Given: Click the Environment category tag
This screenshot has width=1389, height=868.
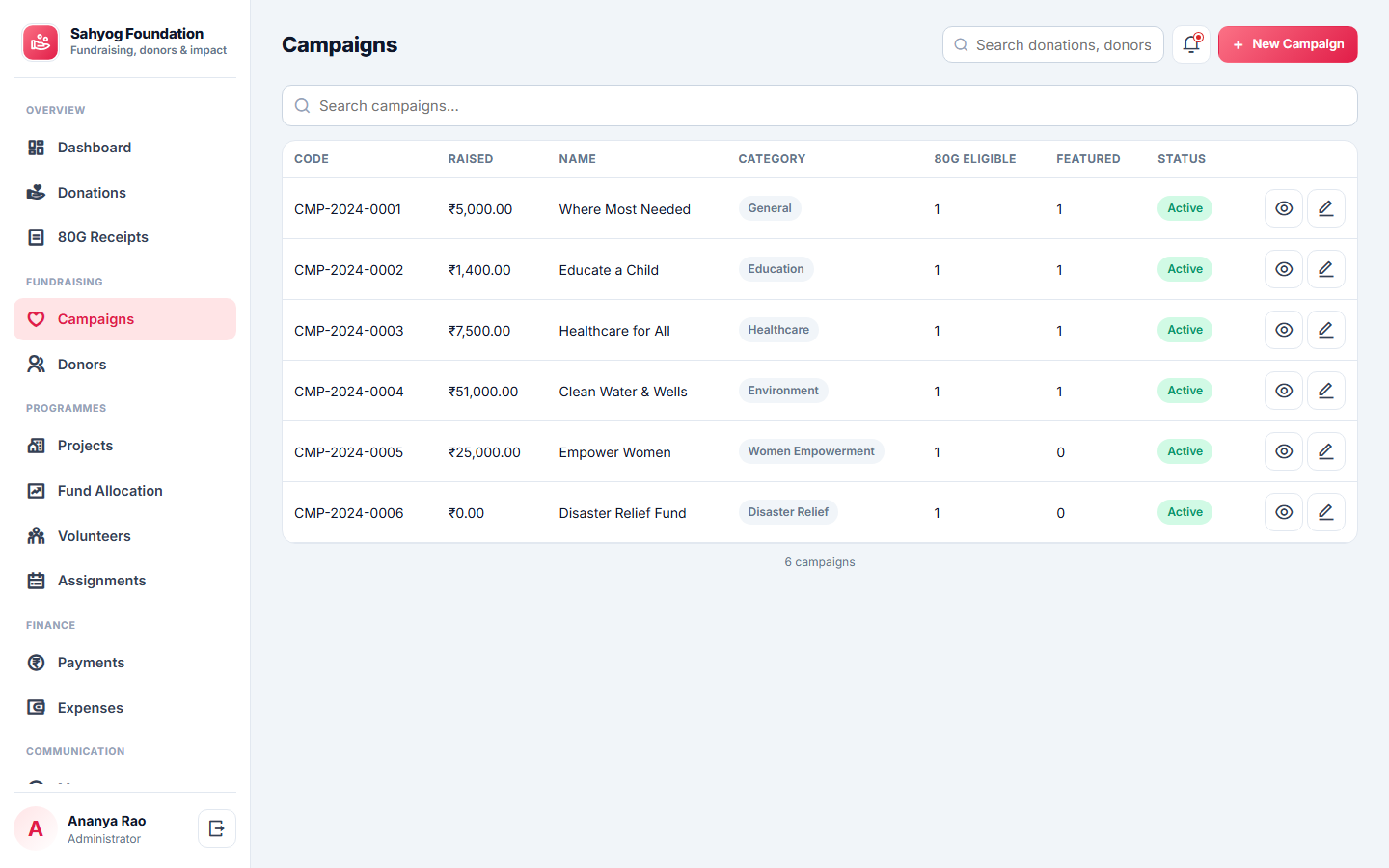Looking at the screenshot, I should coord(783,391).
